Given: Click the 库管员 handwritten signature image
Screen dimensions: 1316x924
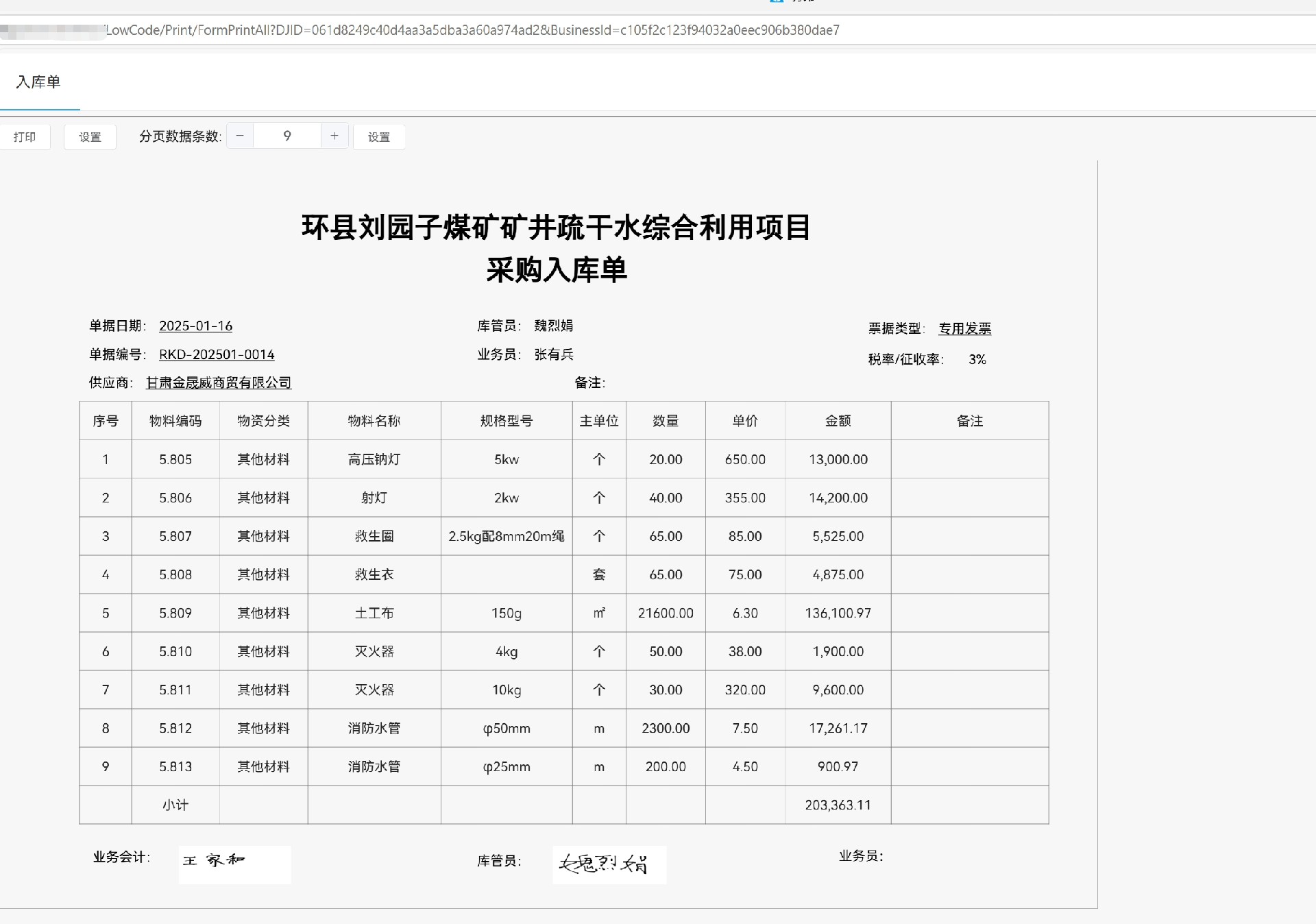Looking at the screenshot, I should [609, 864].
